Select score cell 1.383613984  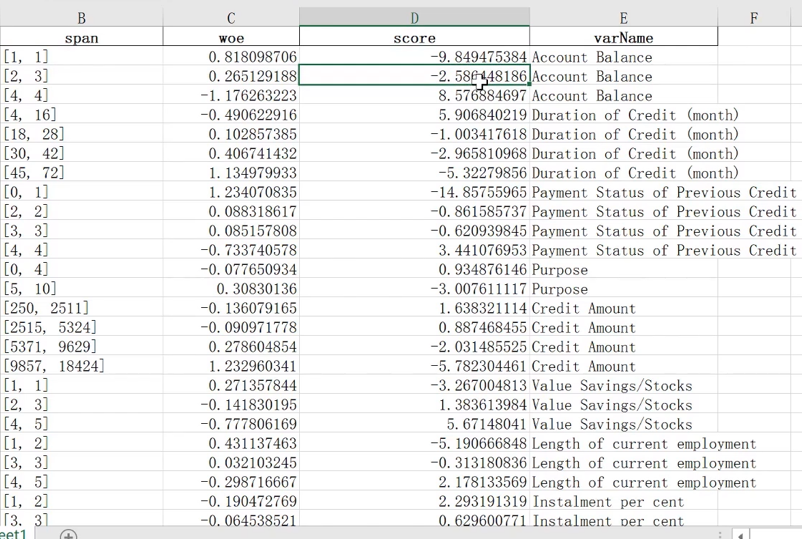point(414,405)
